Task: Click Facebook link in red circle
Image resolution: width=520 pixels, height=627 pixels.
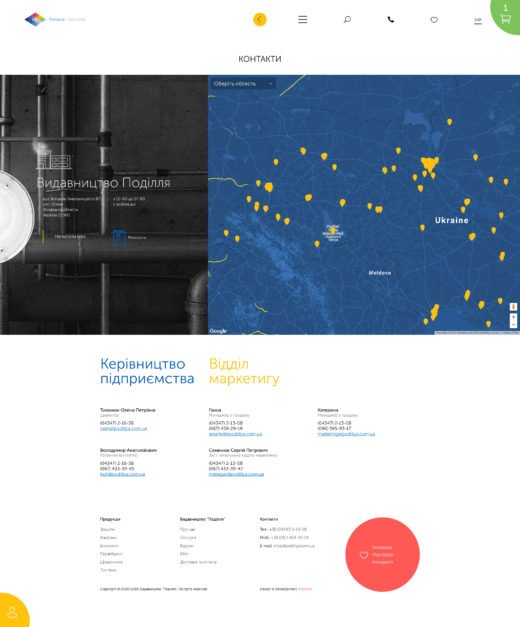Action: pos(382,547)
